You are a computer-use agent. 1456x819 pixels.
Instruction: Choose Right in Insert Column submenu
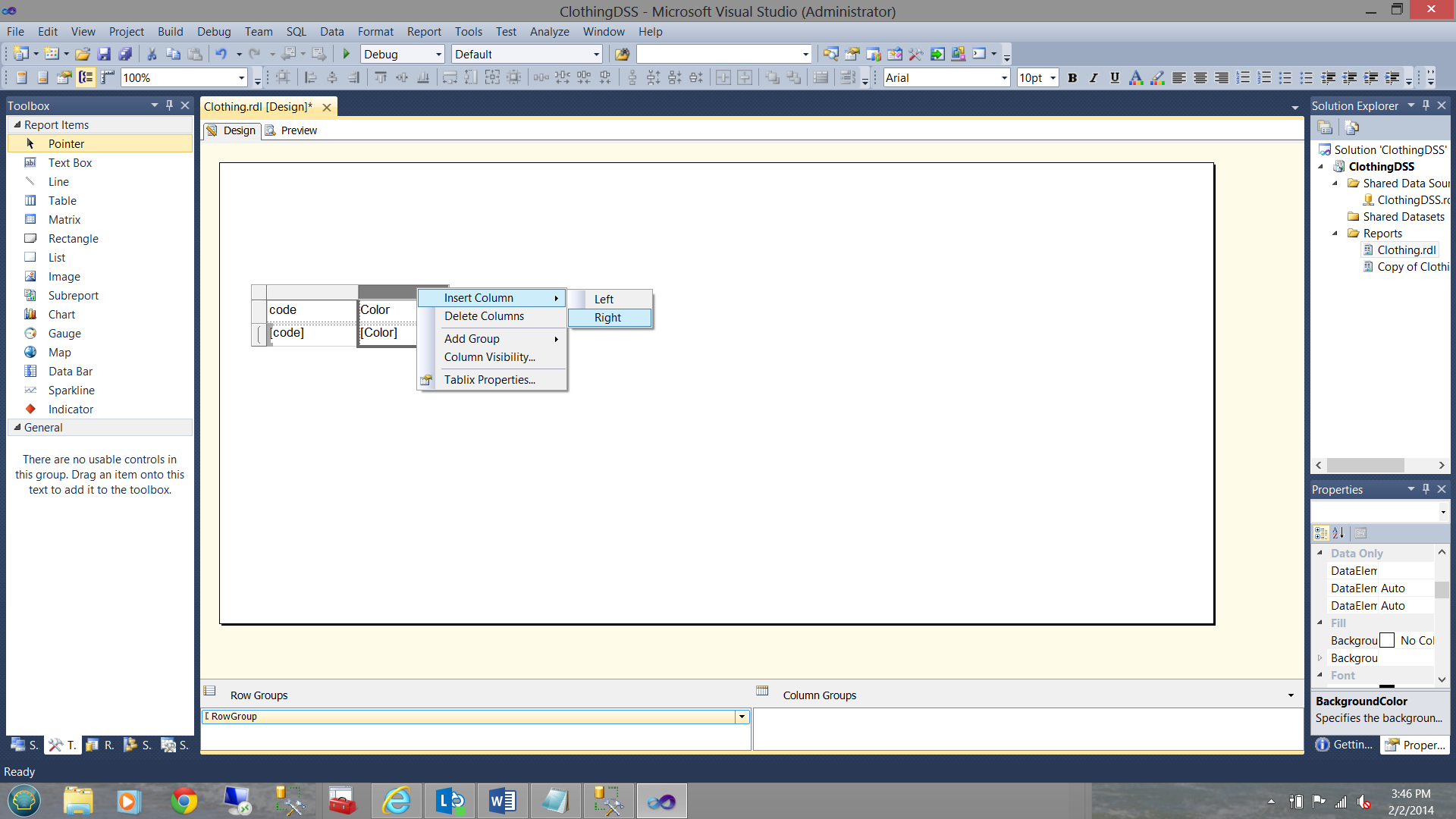(608, 318)
